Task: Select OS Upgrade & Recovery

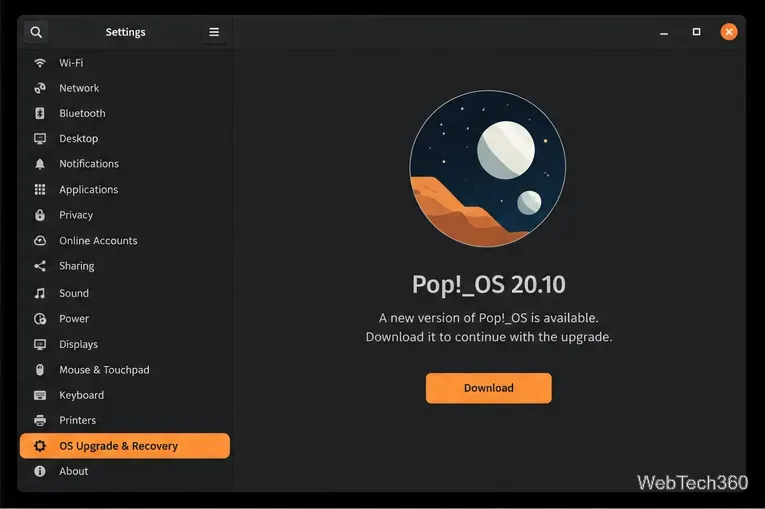Action: coord(125,446)
